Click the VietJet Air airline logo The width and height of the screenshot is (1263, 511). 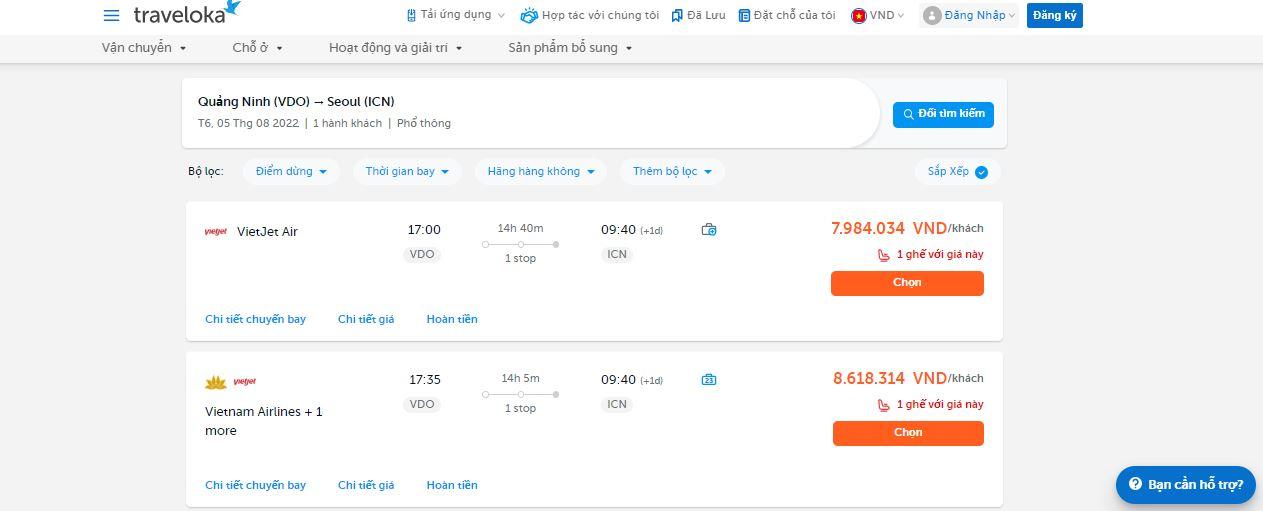[215, 232]
